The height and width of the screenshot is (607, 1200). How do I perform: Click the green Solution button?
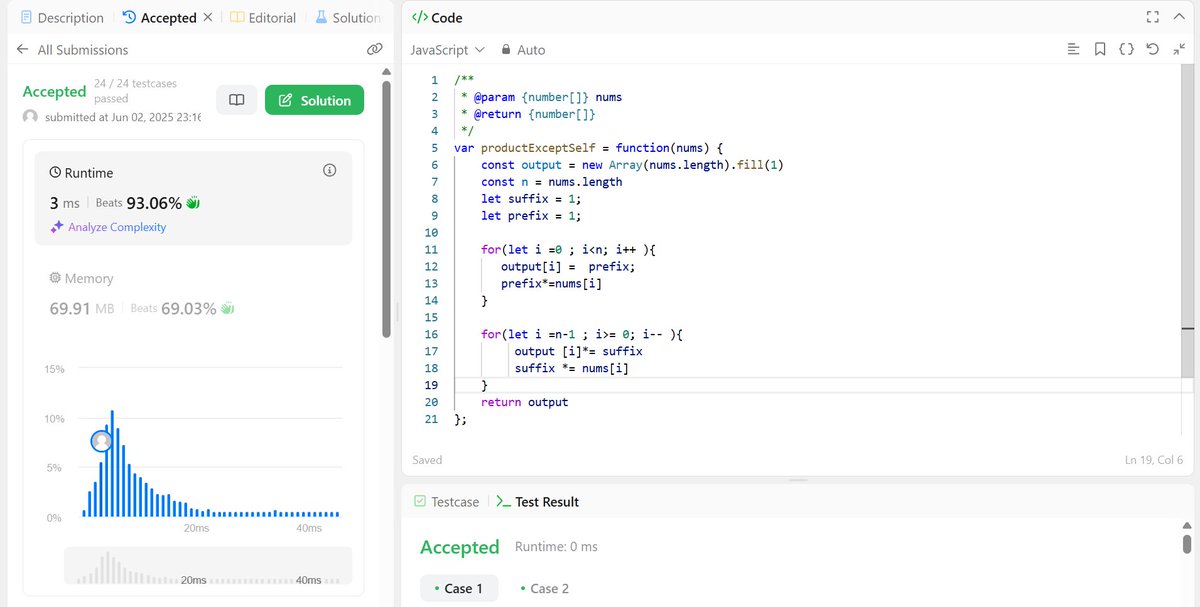click(x=314, y=100)
